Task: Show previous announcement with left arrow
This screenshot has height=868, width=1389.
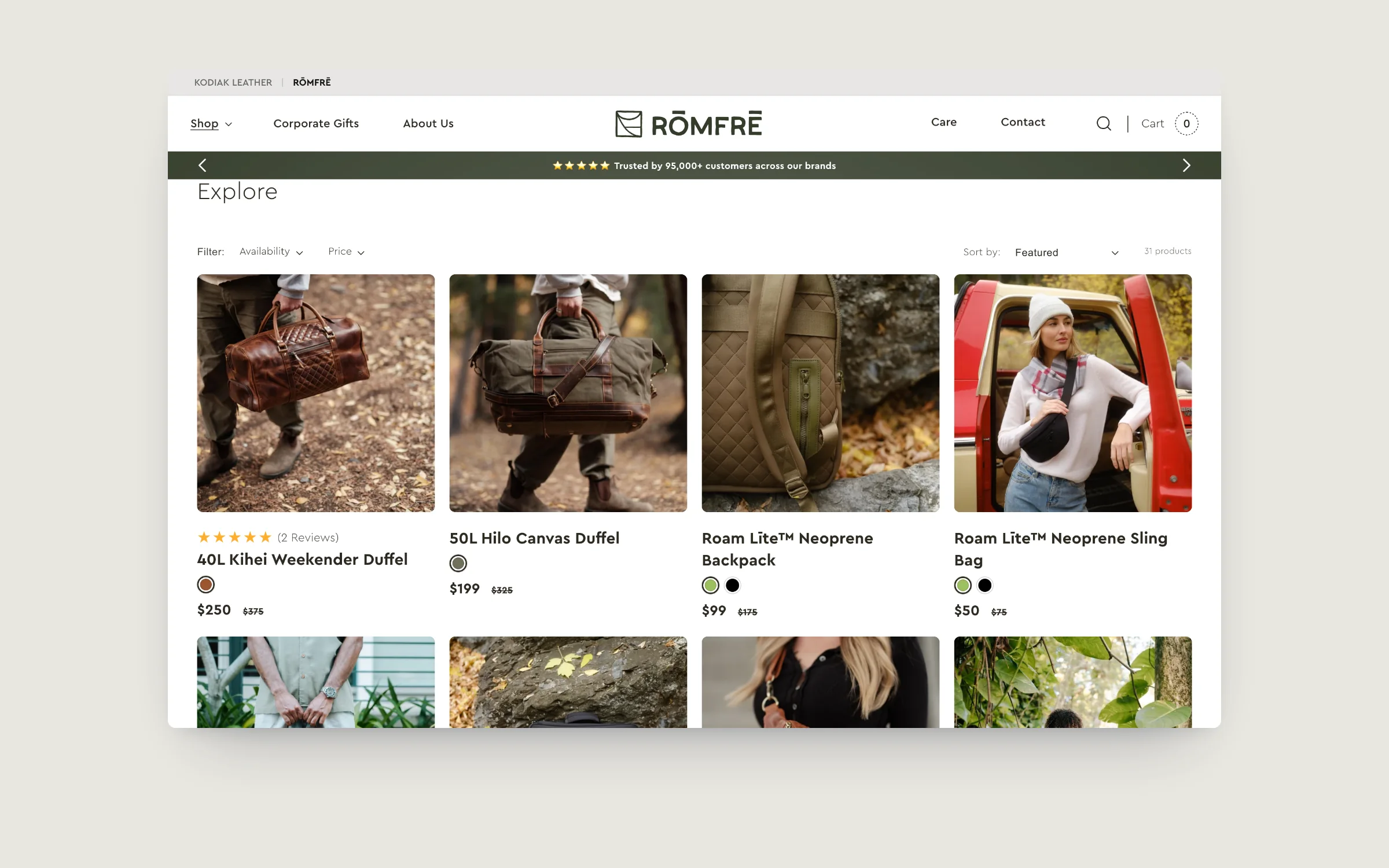Action: point(202,165)
